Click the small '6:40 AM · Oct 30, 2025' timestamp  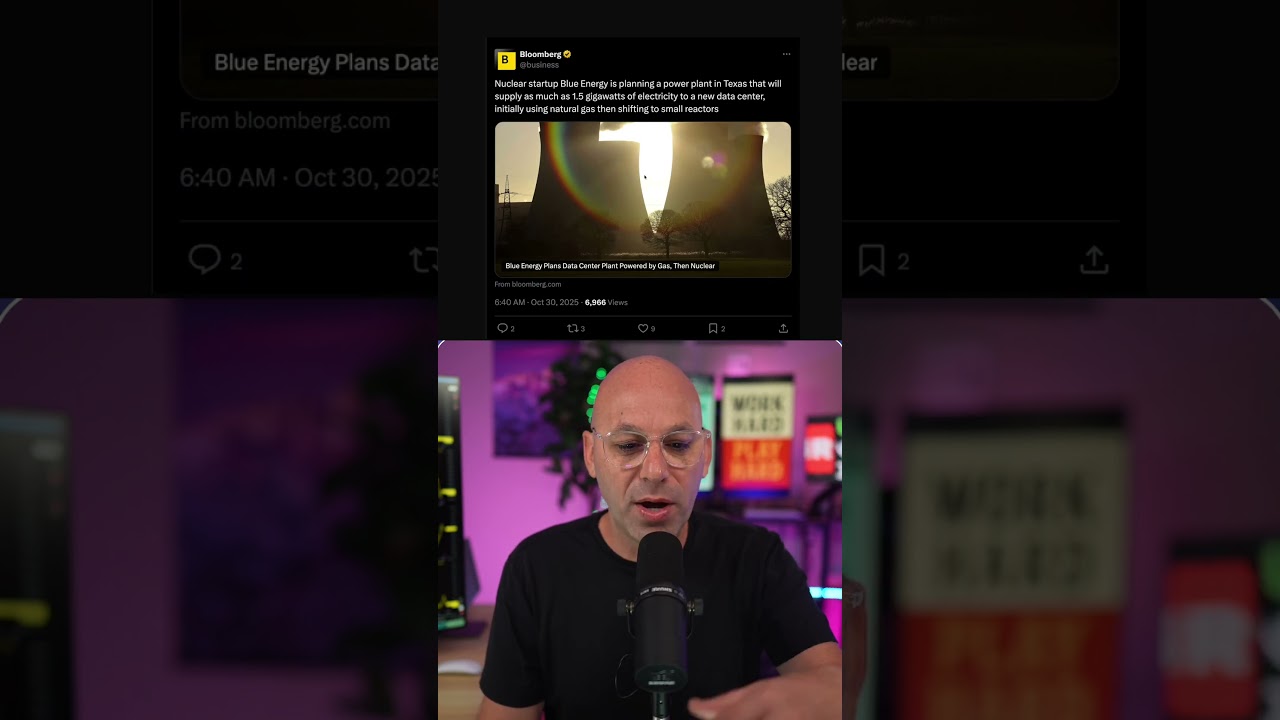pyautogui.click(x=537, y=302)
